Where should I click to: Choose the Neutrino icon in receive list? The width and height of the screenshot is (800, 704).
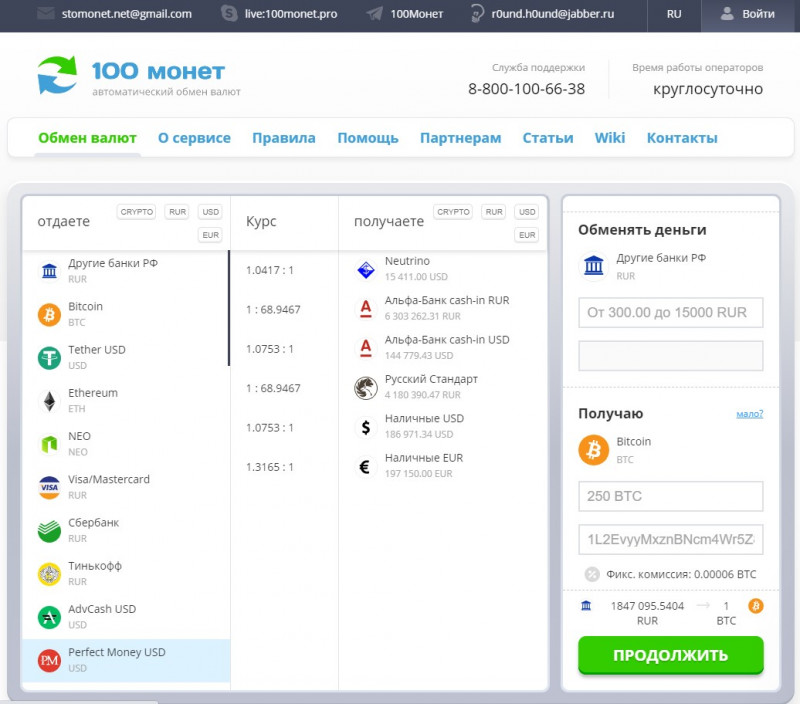[x=366, y=269]
